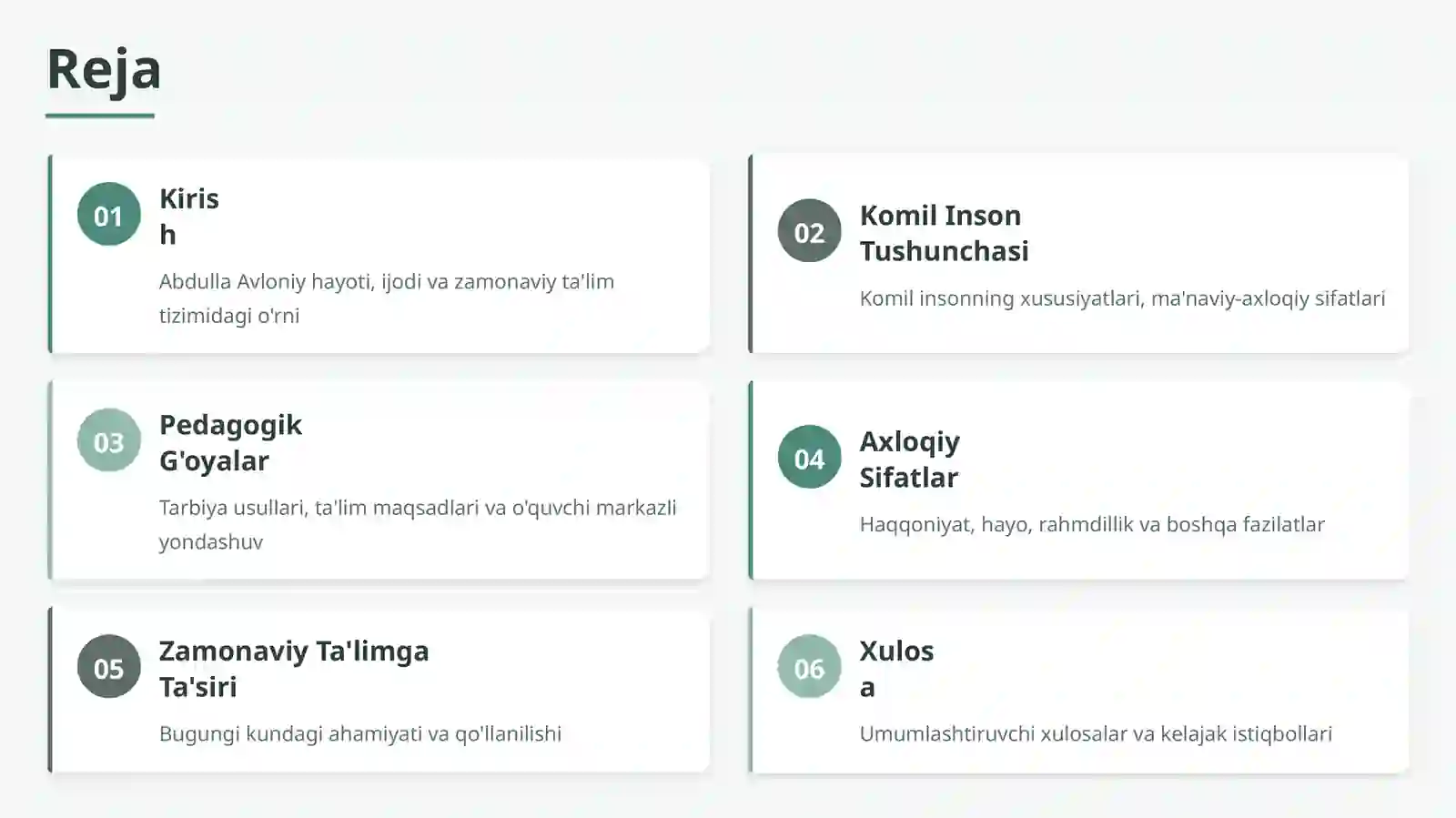The width and height of the screenshot is (1456, 818).
Task: Click the 06 light green badge
Action: click(809, 667)
